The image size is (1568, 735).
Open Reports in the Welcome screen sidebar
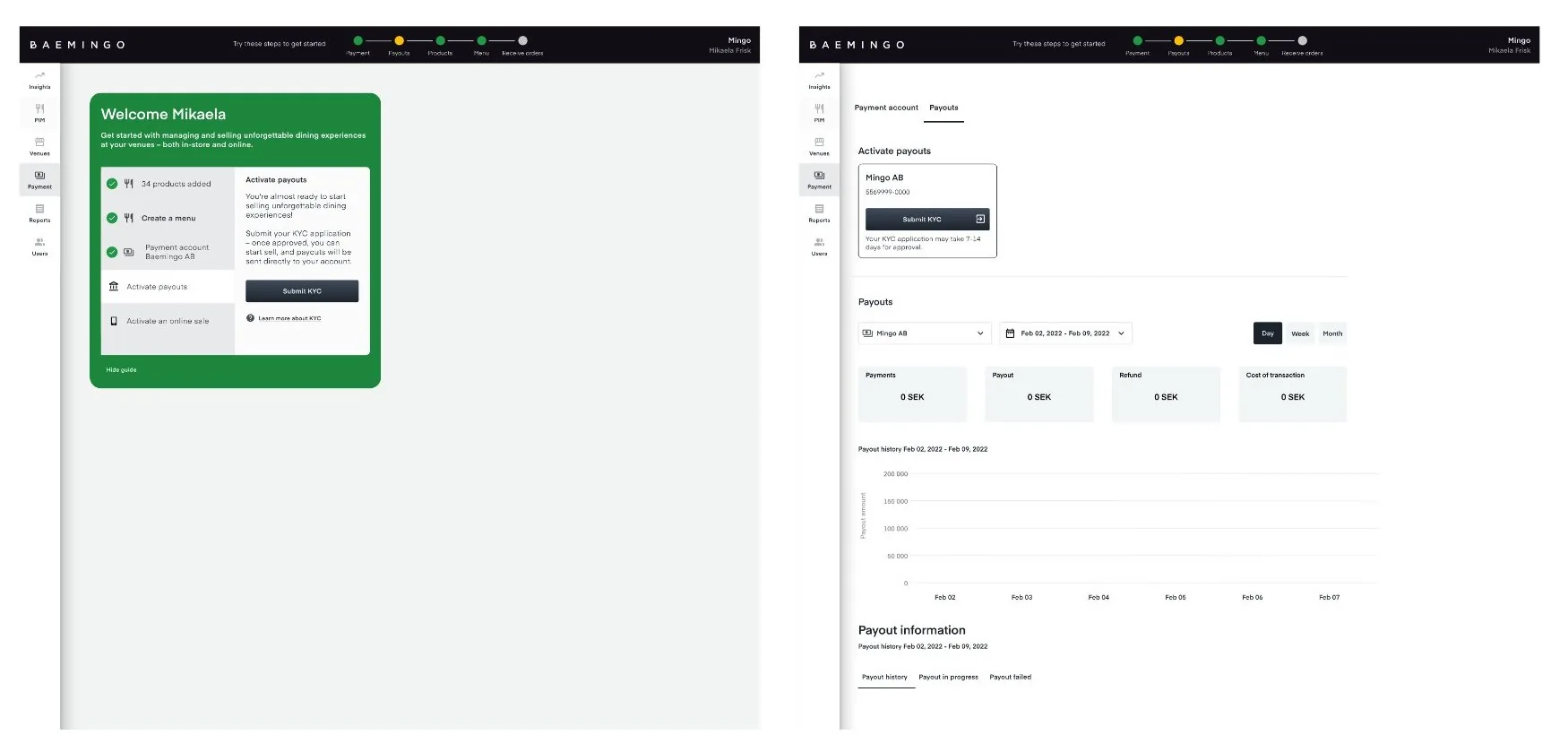click(x=39, y=212)
